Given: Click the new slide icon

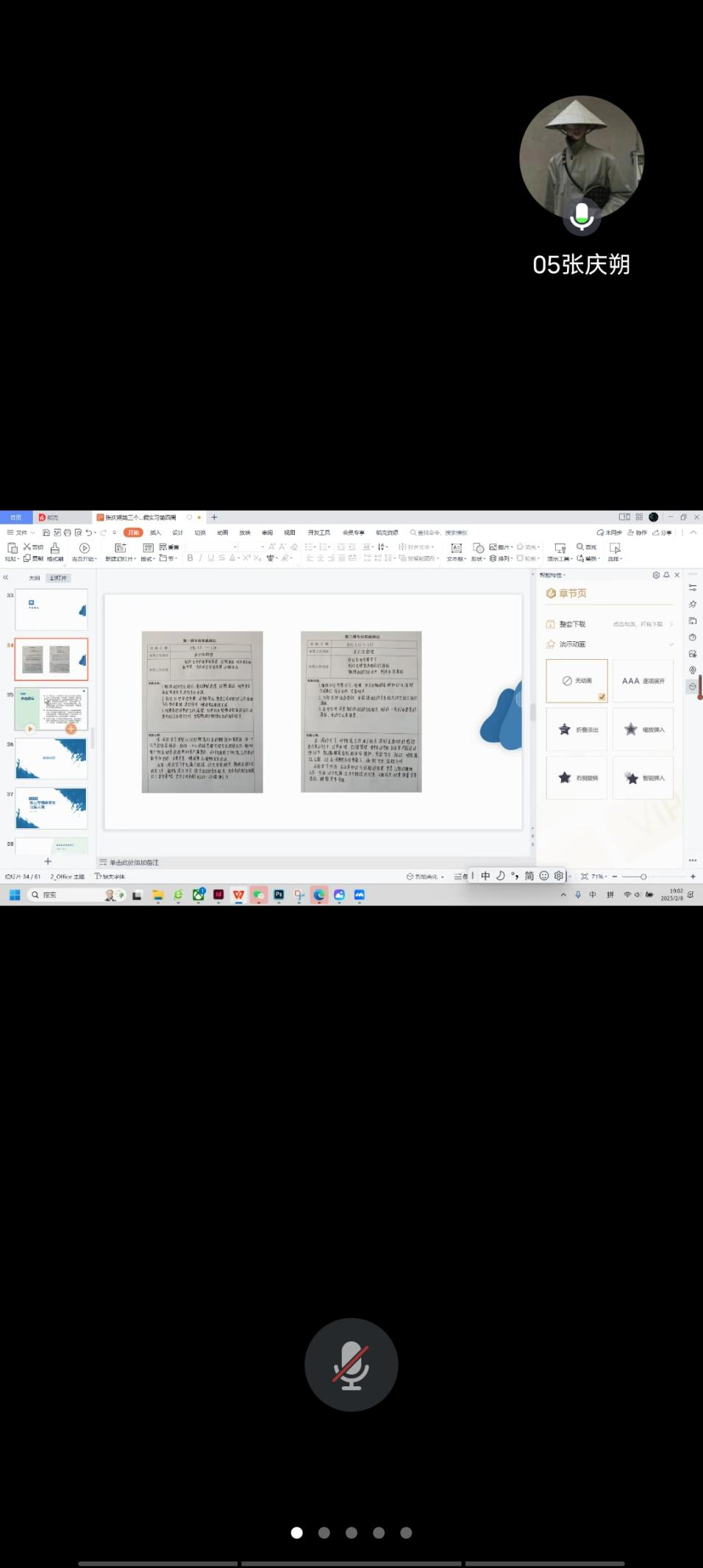Looking at the screenshot, I should point(121,548).
